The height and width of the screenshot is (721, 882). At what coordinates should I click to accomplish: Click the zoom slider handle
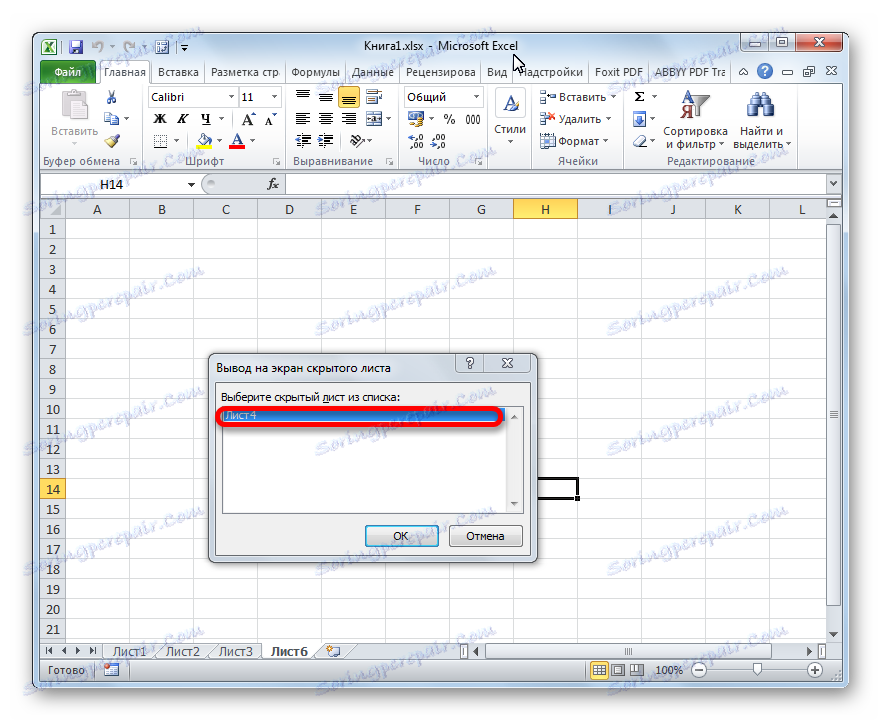pos(757,669)
